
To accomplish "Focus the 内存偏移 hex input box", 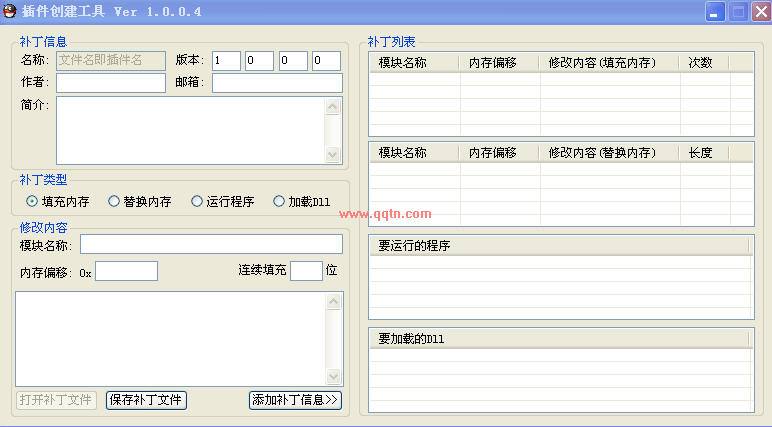I will (126, 271).
